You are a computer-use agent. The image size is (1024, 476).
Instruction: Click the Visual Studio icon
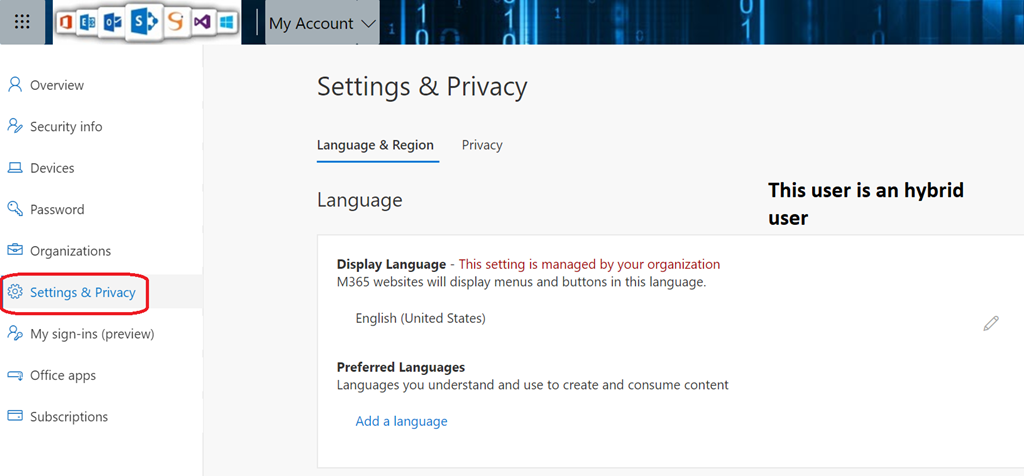(x=203, y=22)
